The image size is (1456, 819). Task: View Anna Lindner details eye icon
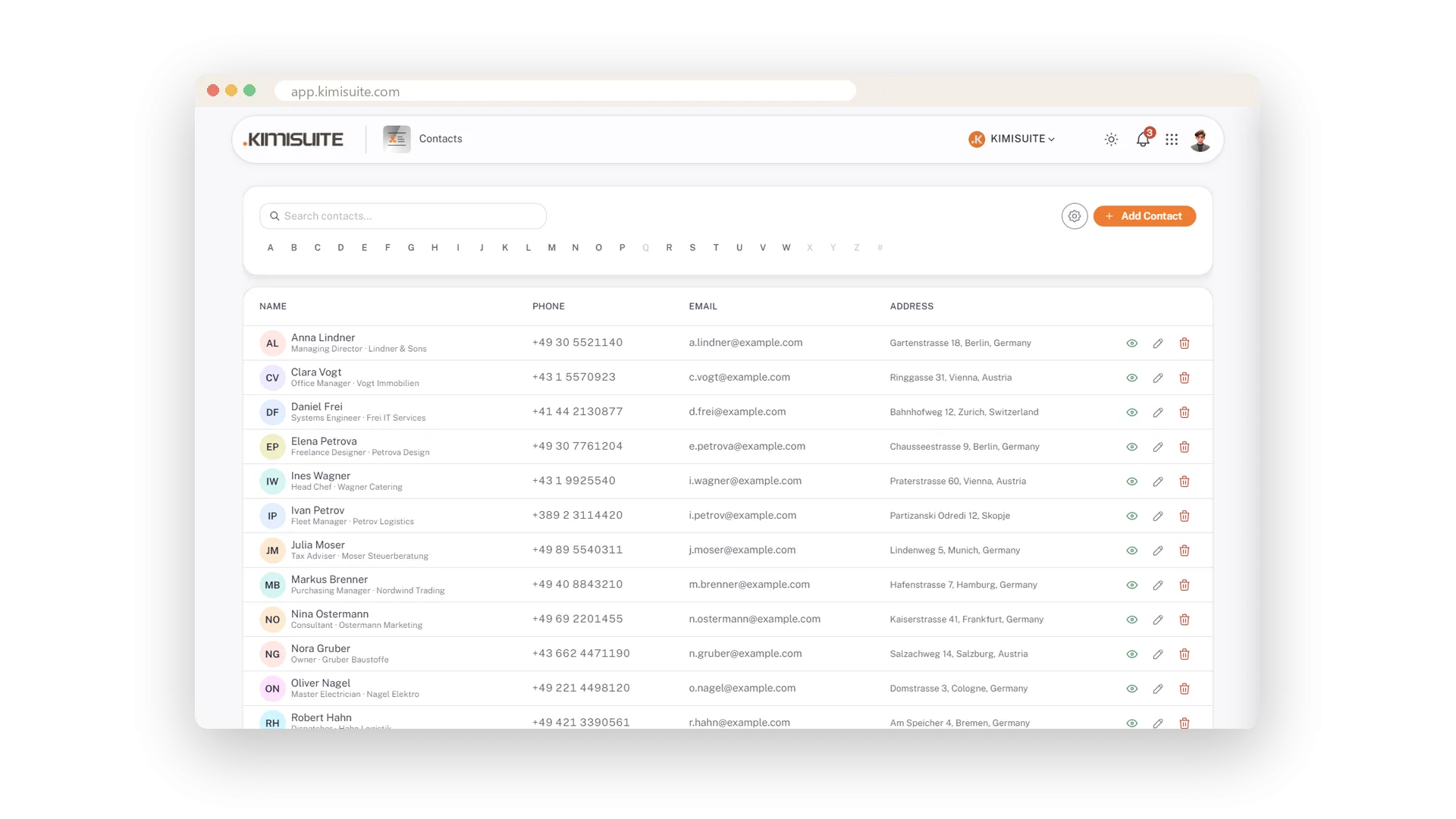click(x=1132, y=344)
